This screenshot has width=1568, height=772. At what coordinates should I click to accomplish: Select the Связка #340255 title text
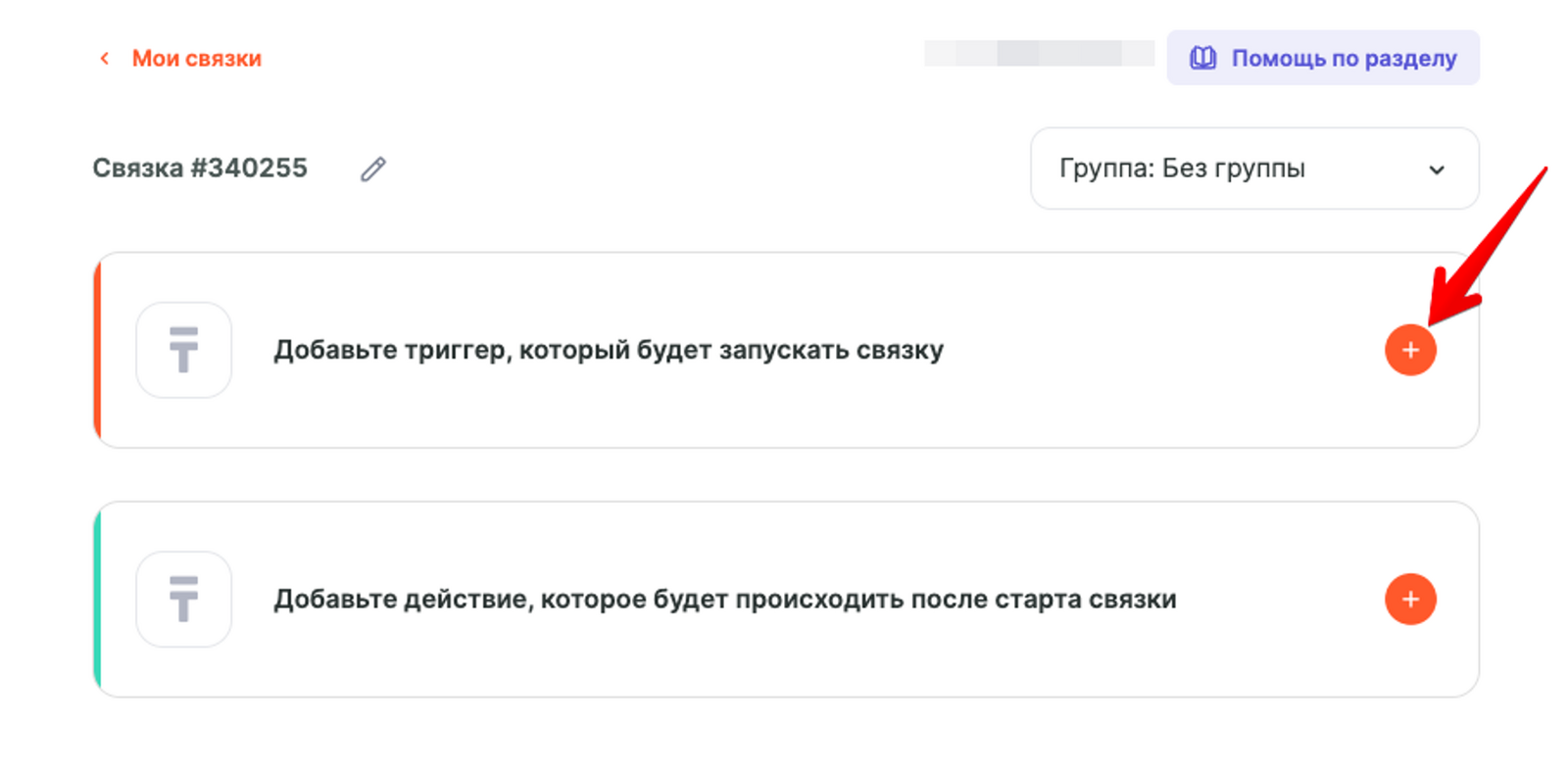pos(200,169)
